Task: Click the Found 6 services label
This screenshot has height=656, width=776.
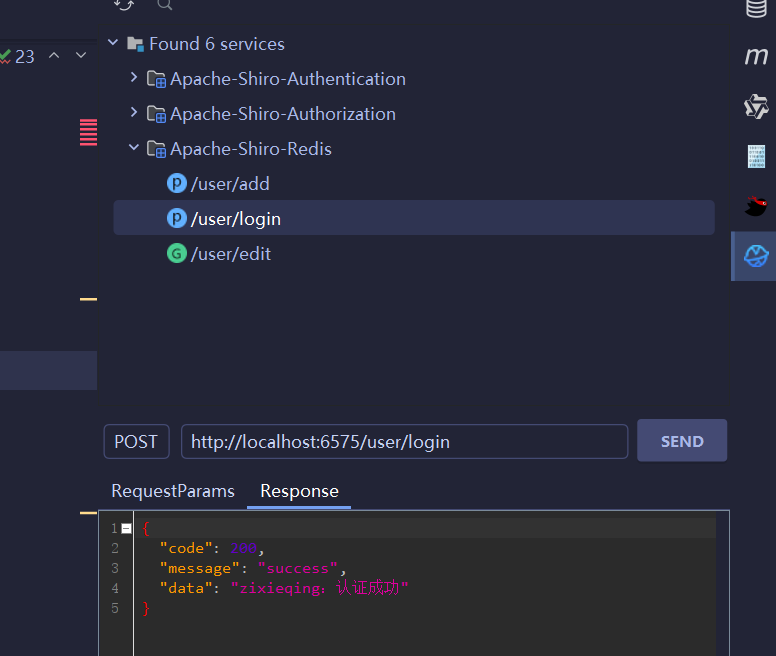Action: pos(217,44)
